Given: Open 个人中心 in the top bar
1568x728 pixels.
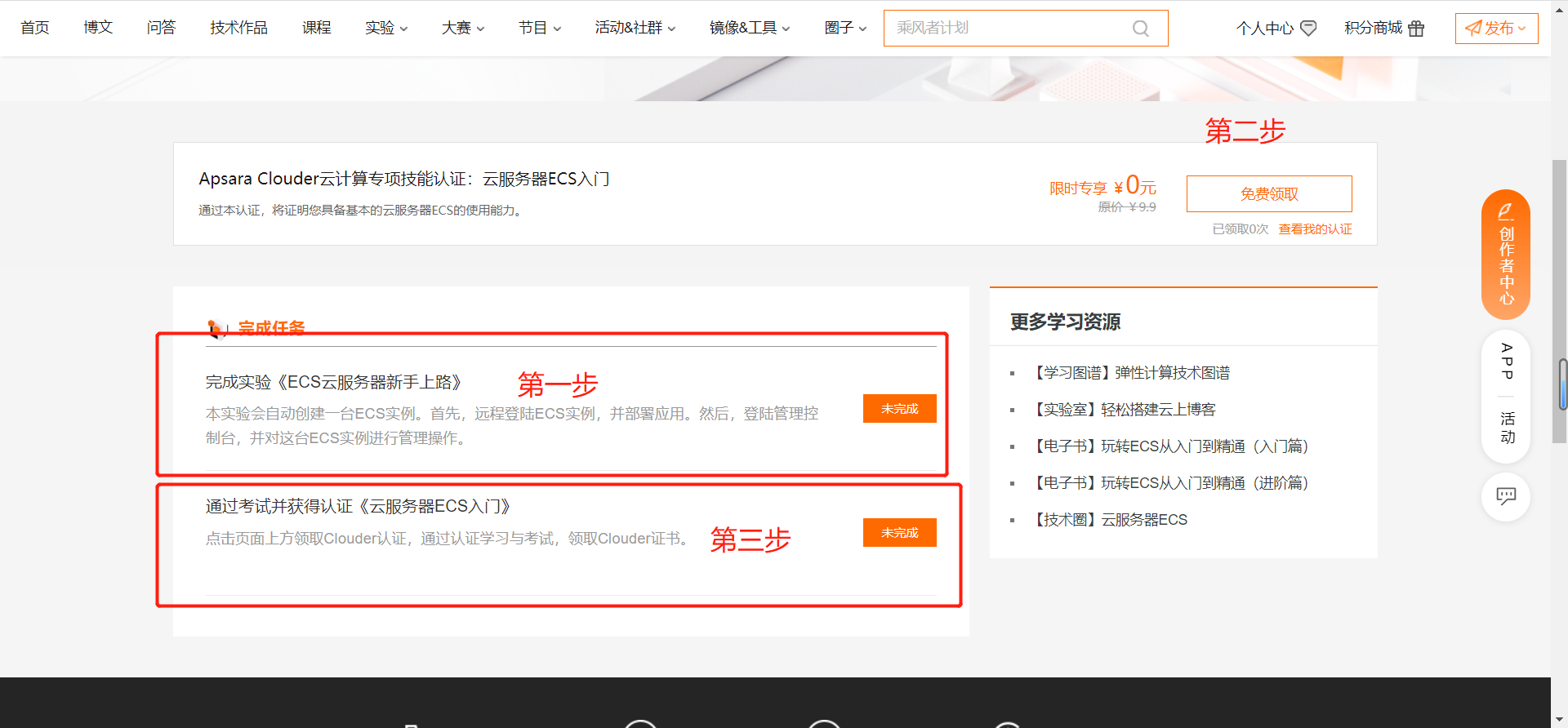Looking at the screenshot, I should [1265, 29].
